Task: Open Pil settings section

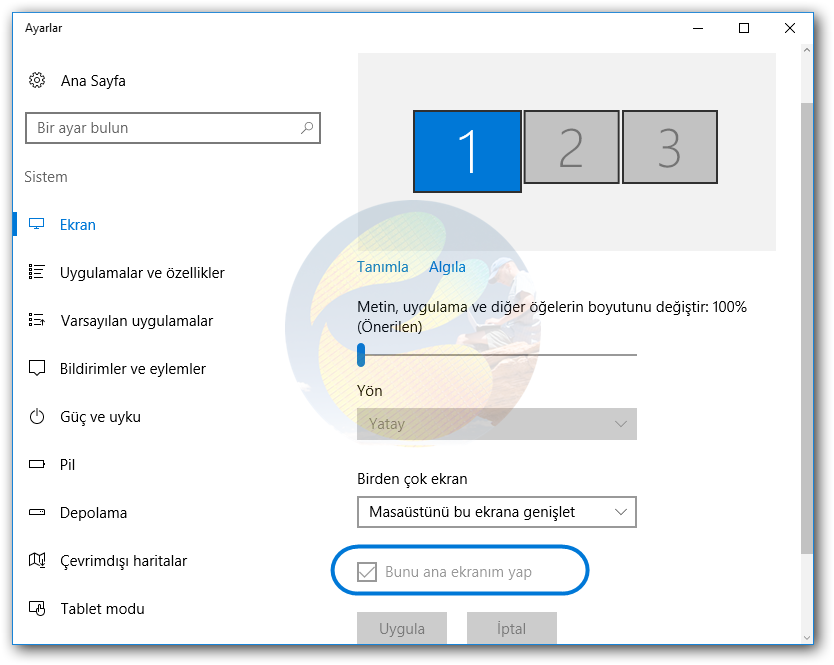Action: coord(68,464)
